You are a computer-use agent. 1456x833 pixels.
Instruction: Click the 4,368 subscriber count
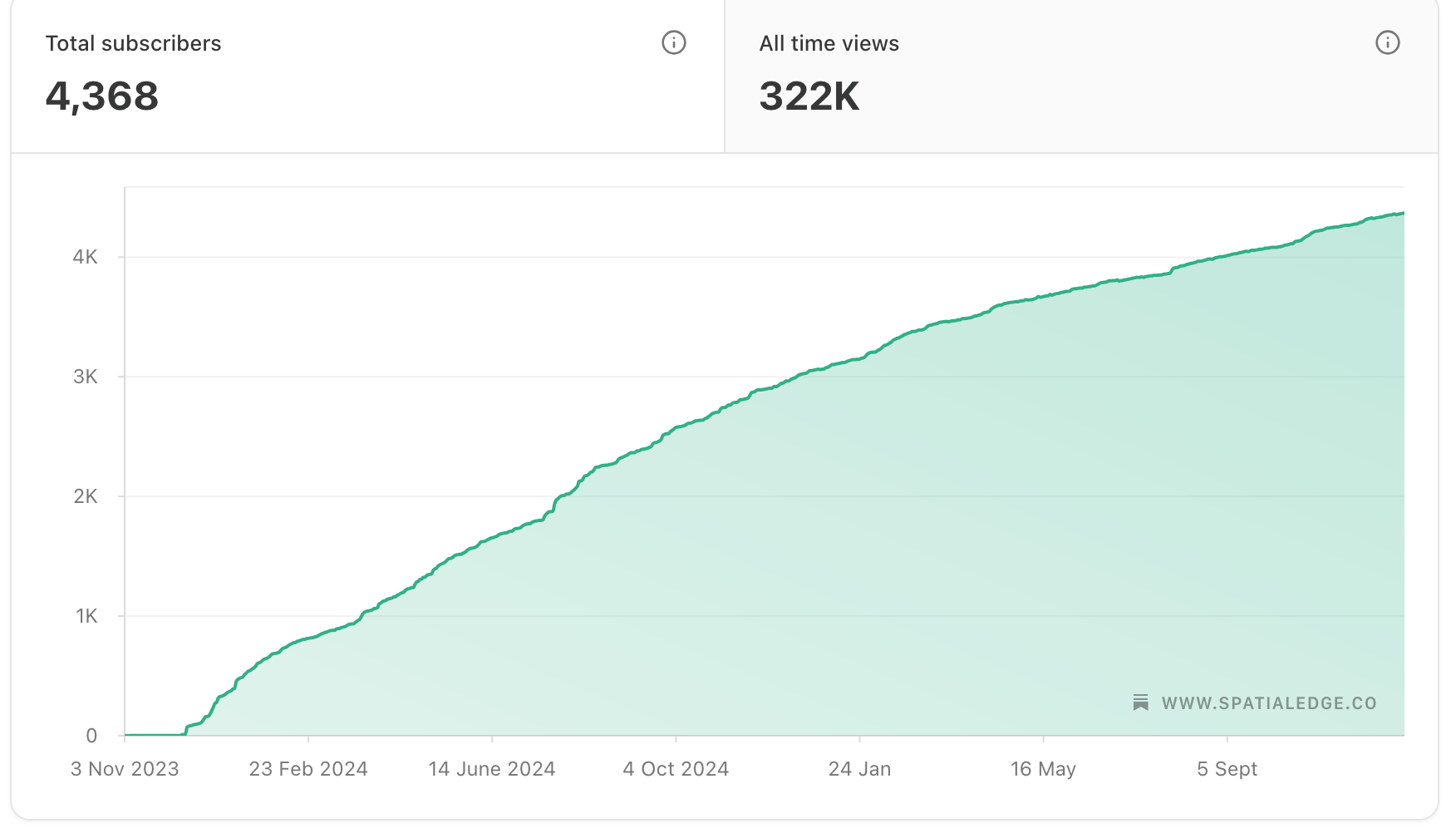pyautogui.click(x=102, y=96)
